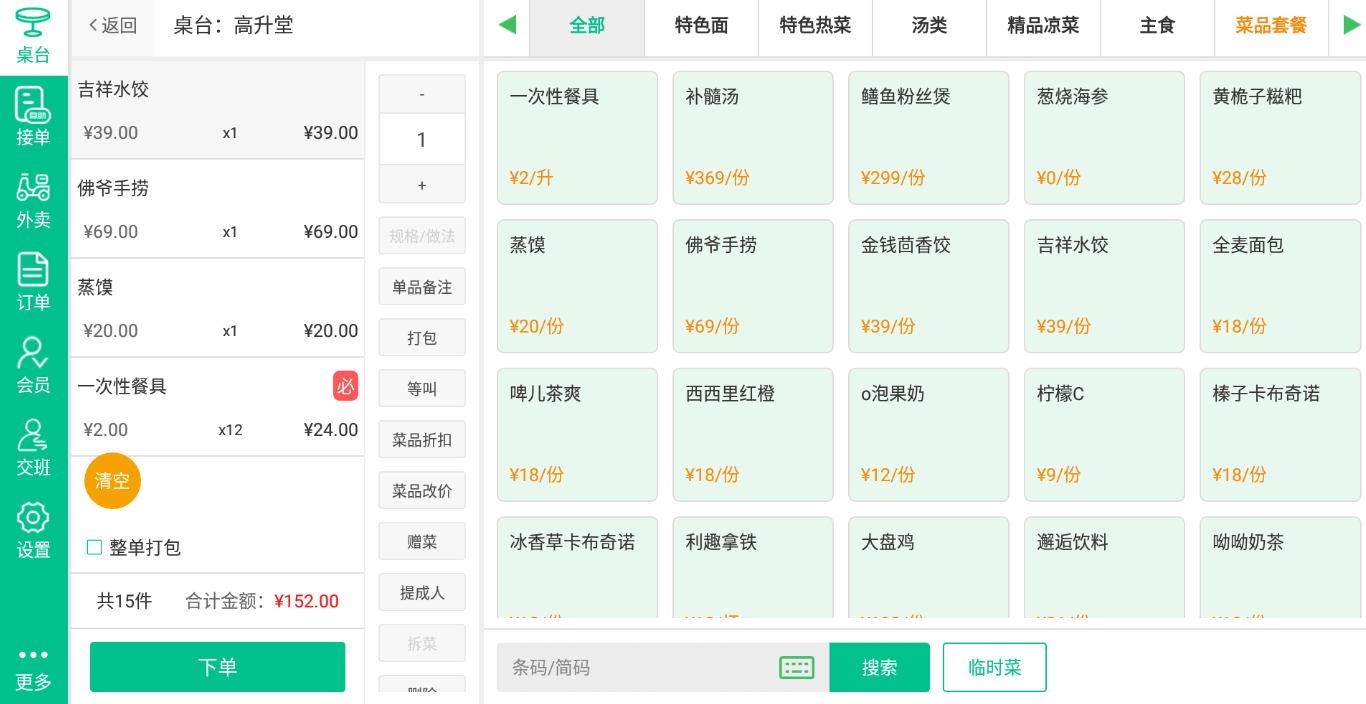The height and width of the screenshot is (704, 1366).
Task: Increase quantity with the + stepper
Action: [421, 184]
